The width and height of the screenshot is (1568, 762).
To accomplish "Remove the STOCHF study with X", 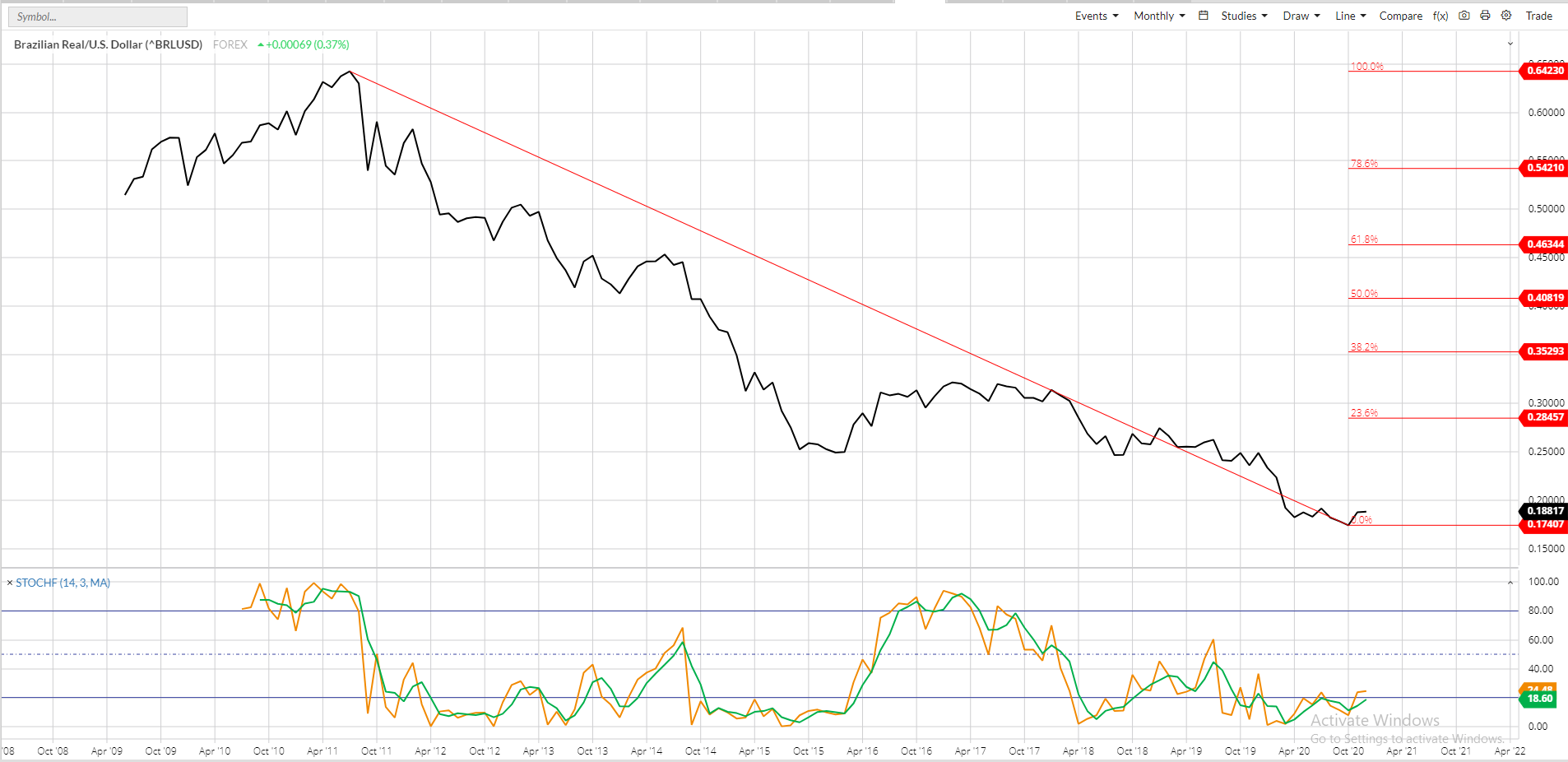I will pyautogui.click(x=10, y=583).
